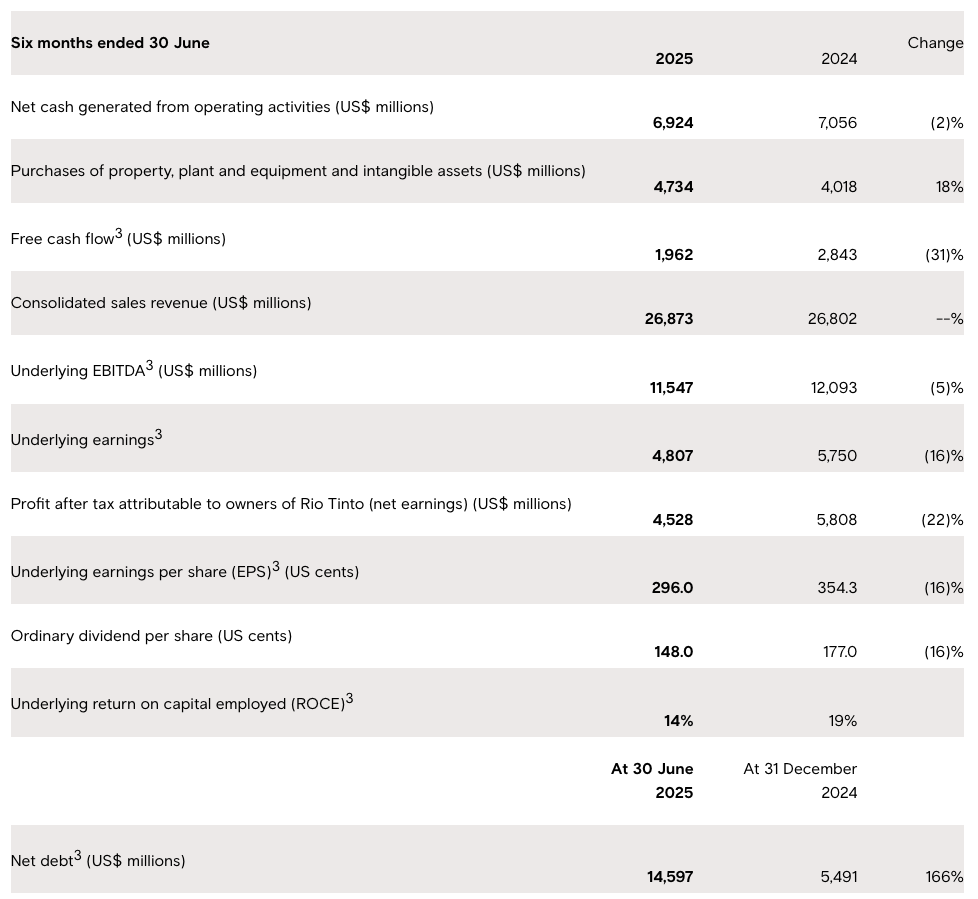Select the 26,873 sales revenue figure

point(669,319)
